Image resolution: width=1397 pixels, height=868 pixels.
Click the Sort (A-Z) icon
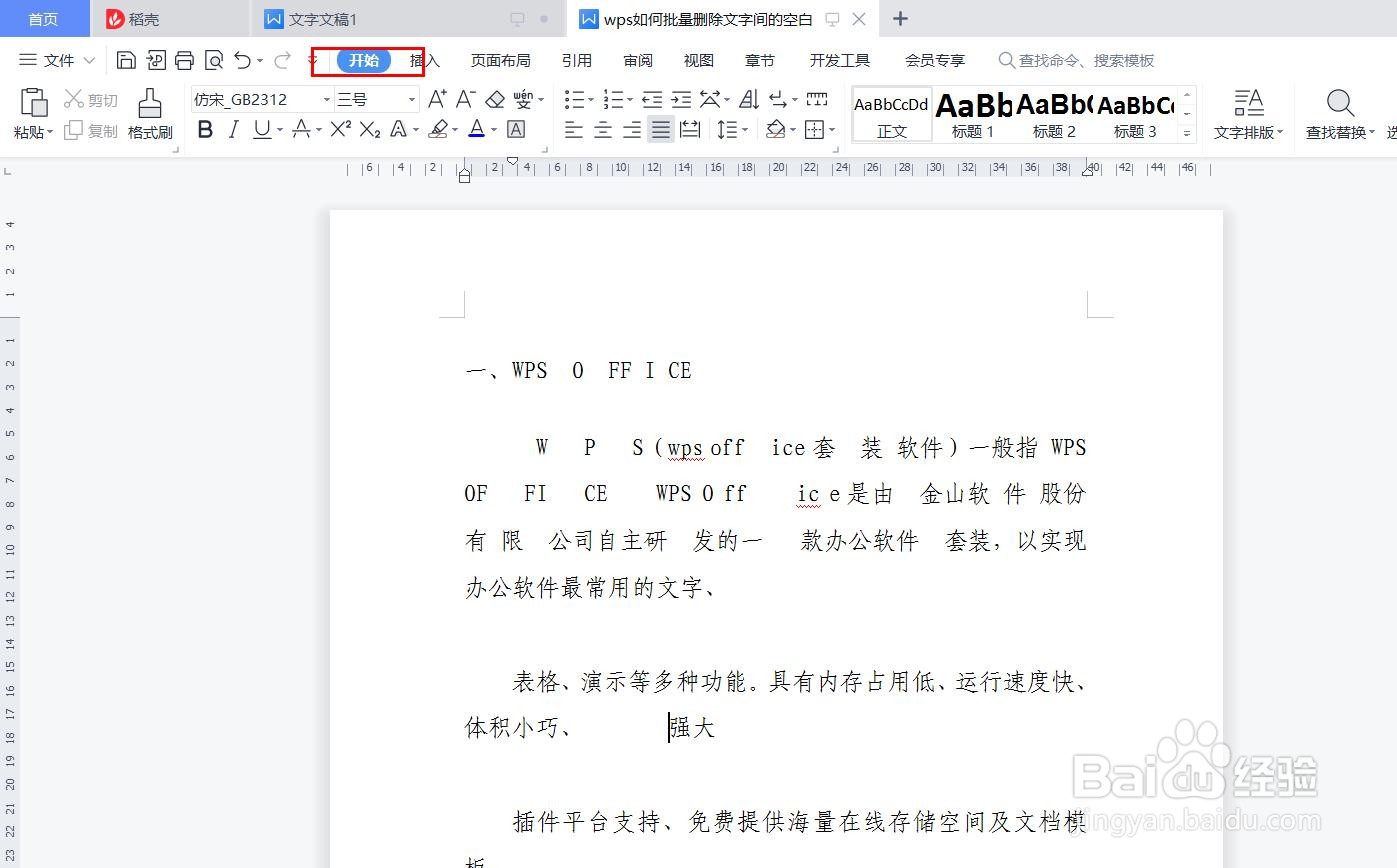pyautogui.click(x=749, y=99)
